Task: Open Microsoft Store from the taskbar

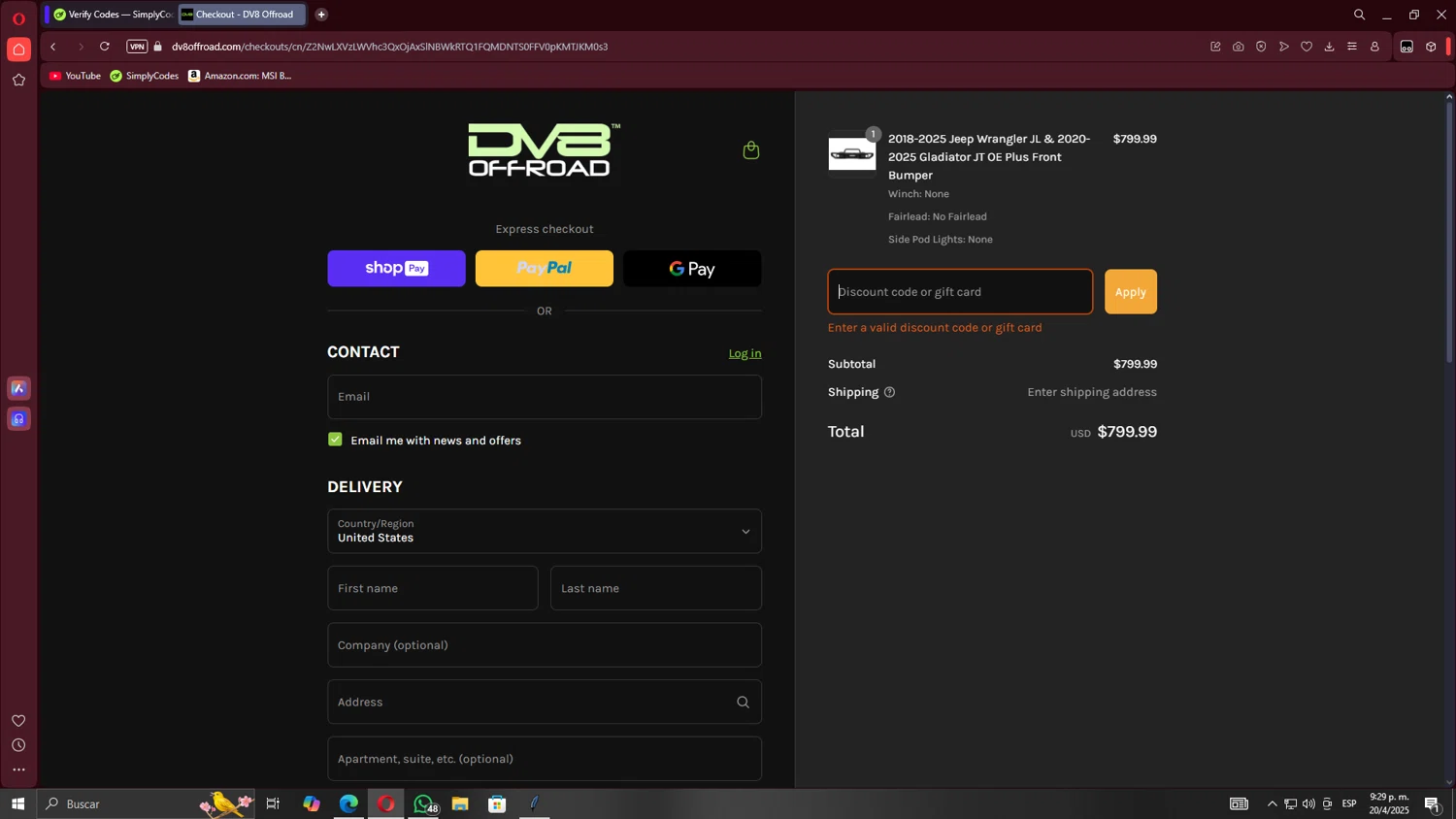Action: [497, 803]
